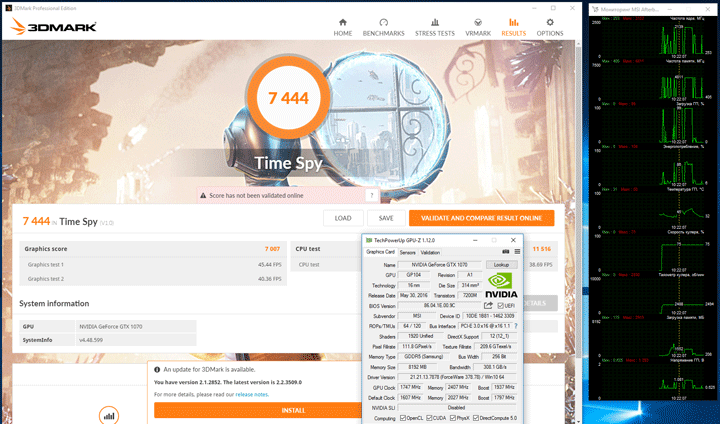Click the Graphics score value 7 007

tap(272, 249)
